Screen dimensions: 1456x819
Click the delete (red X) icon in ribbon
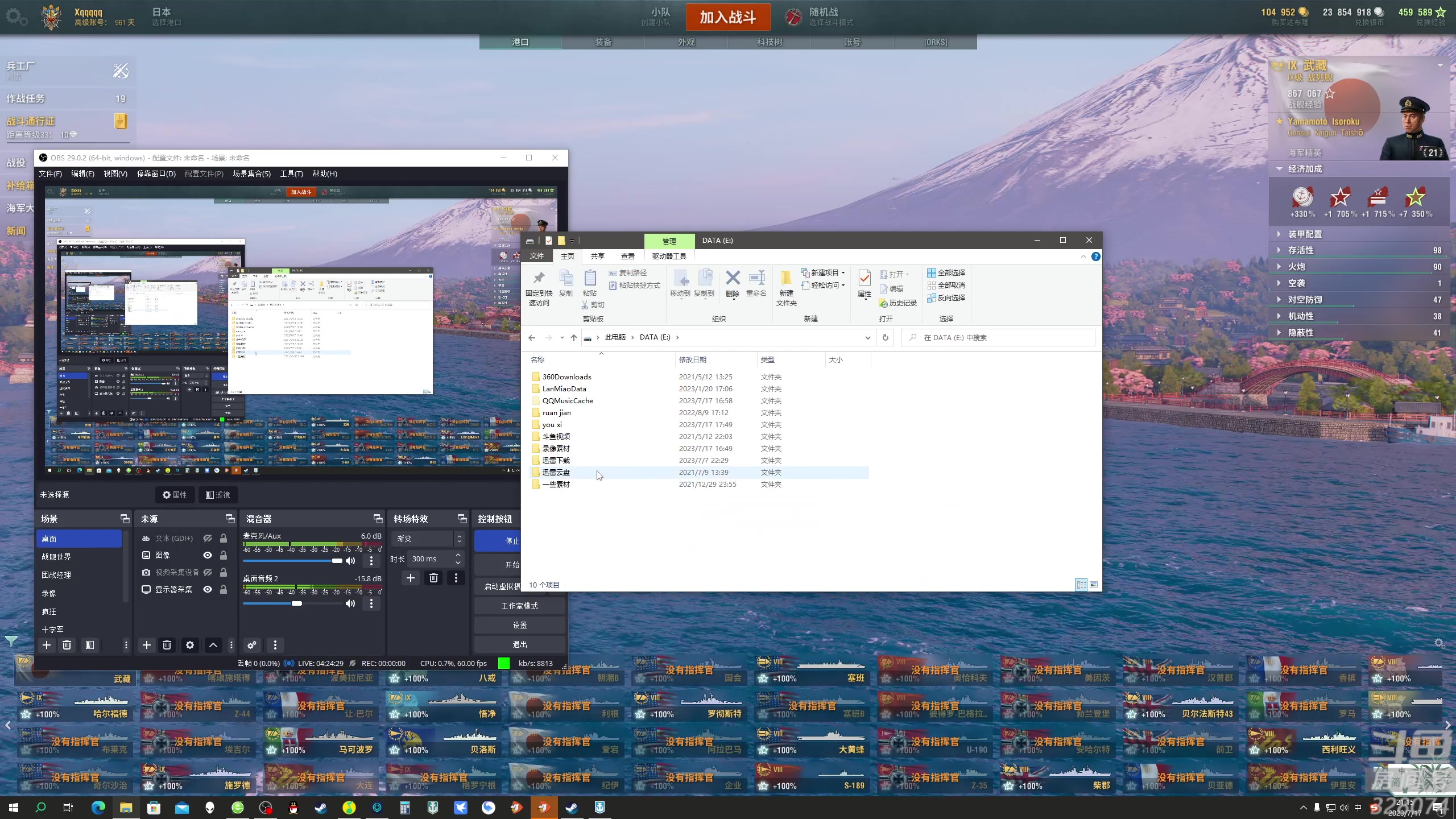(733, 278)
